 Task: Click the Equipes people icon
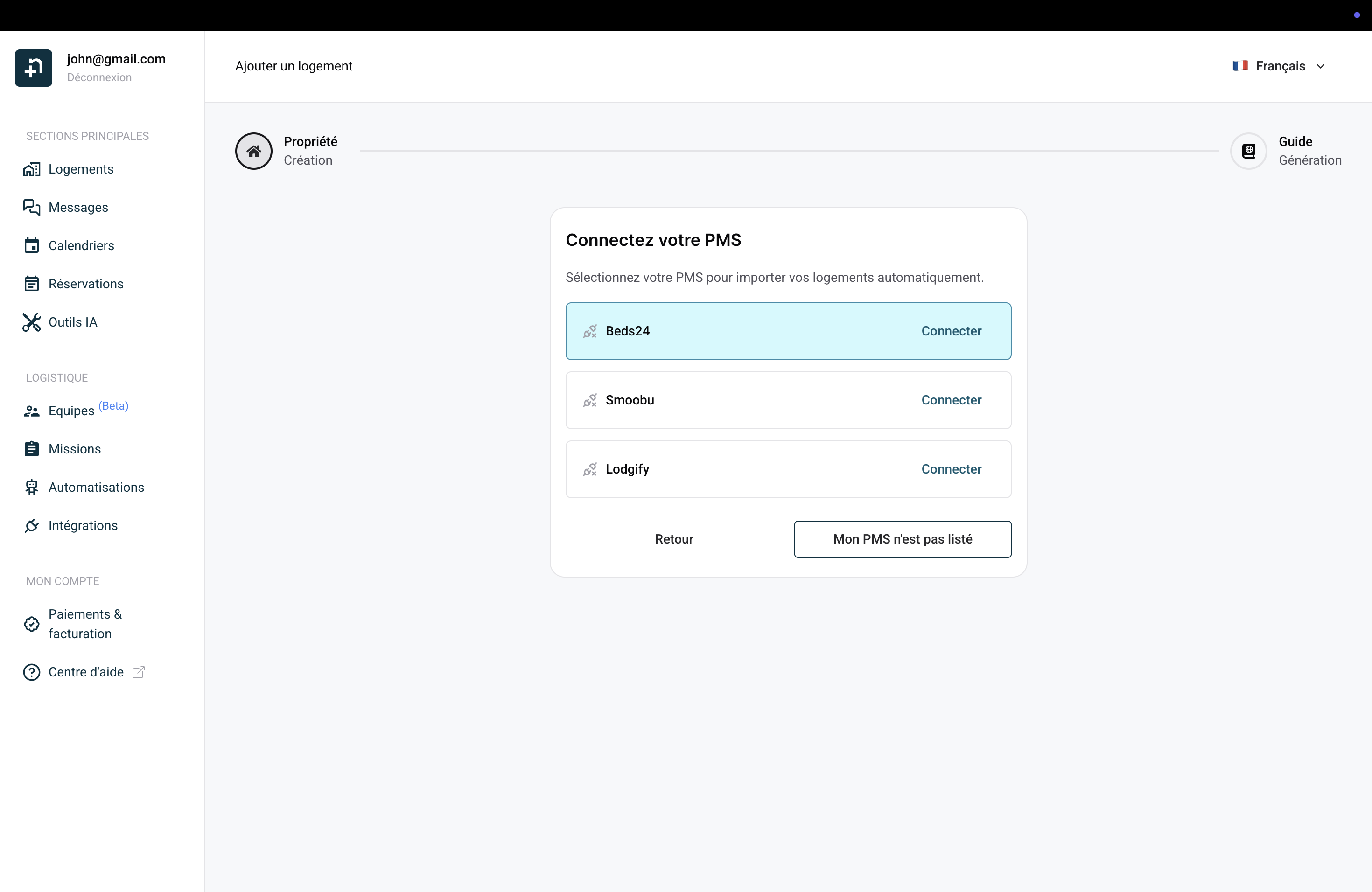(x=32, y=411)
